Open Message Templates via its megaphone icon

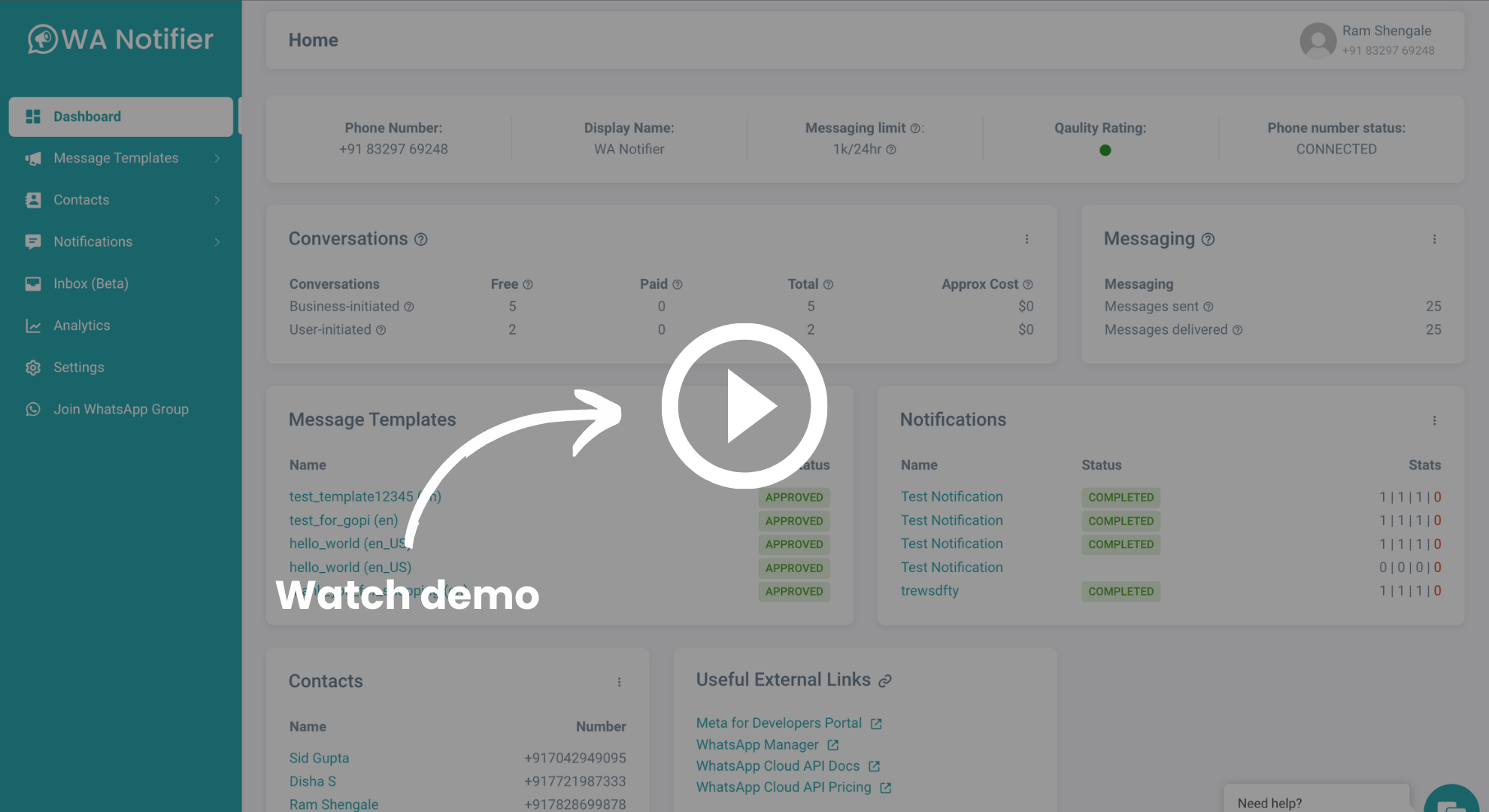33,159
